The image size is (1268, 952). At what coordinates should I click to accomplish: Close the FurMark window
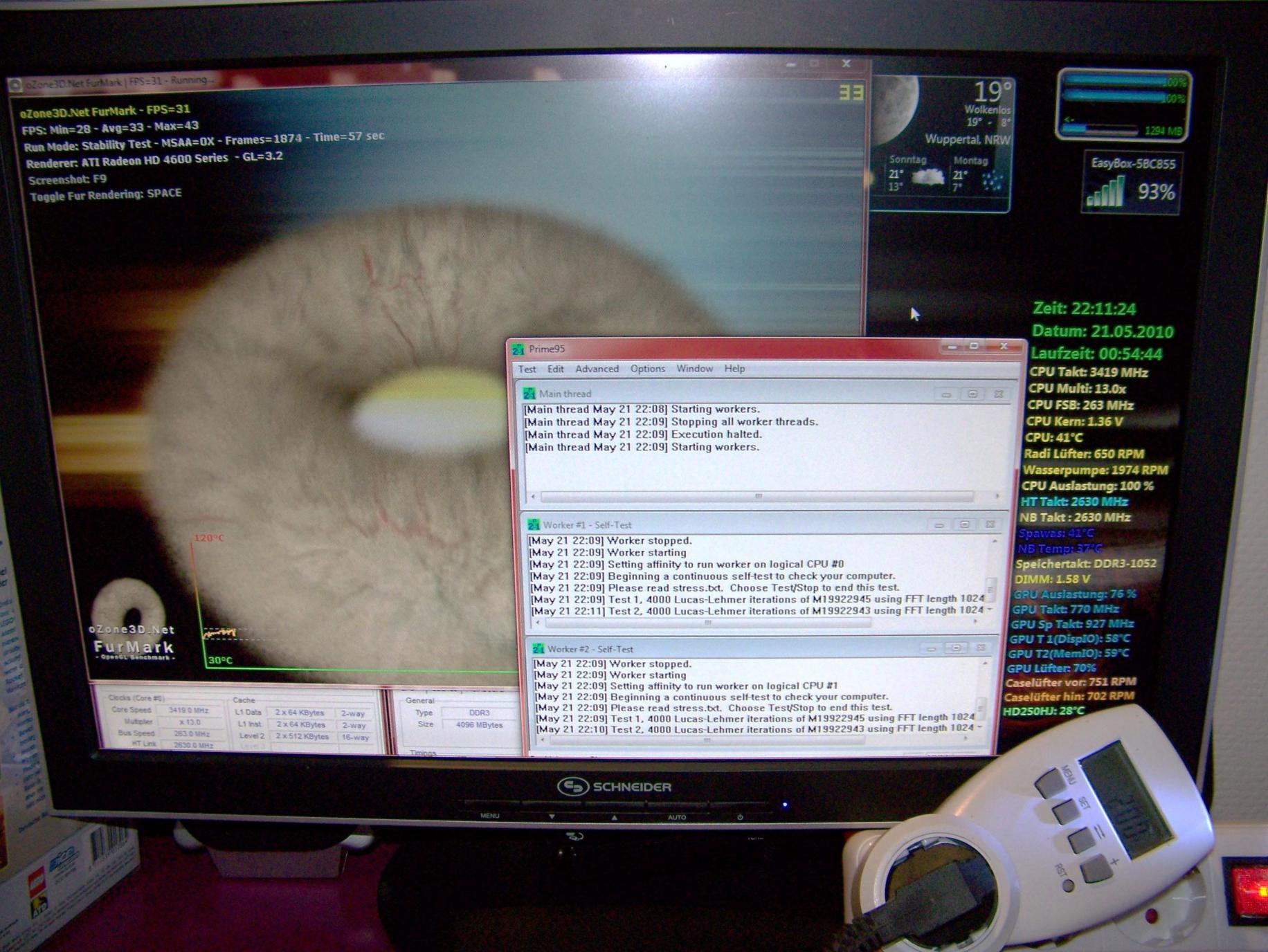(x=846, y=64)
